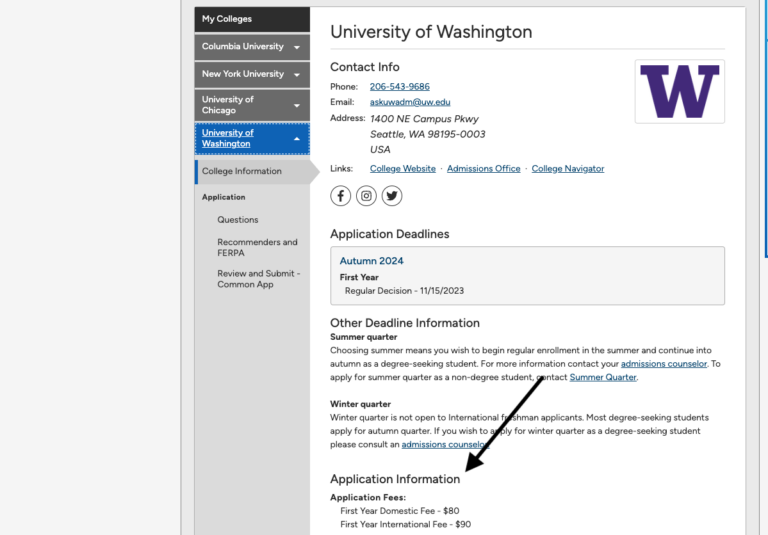Click Regular Decision - 11/15/2023 text

coord(404,291)
